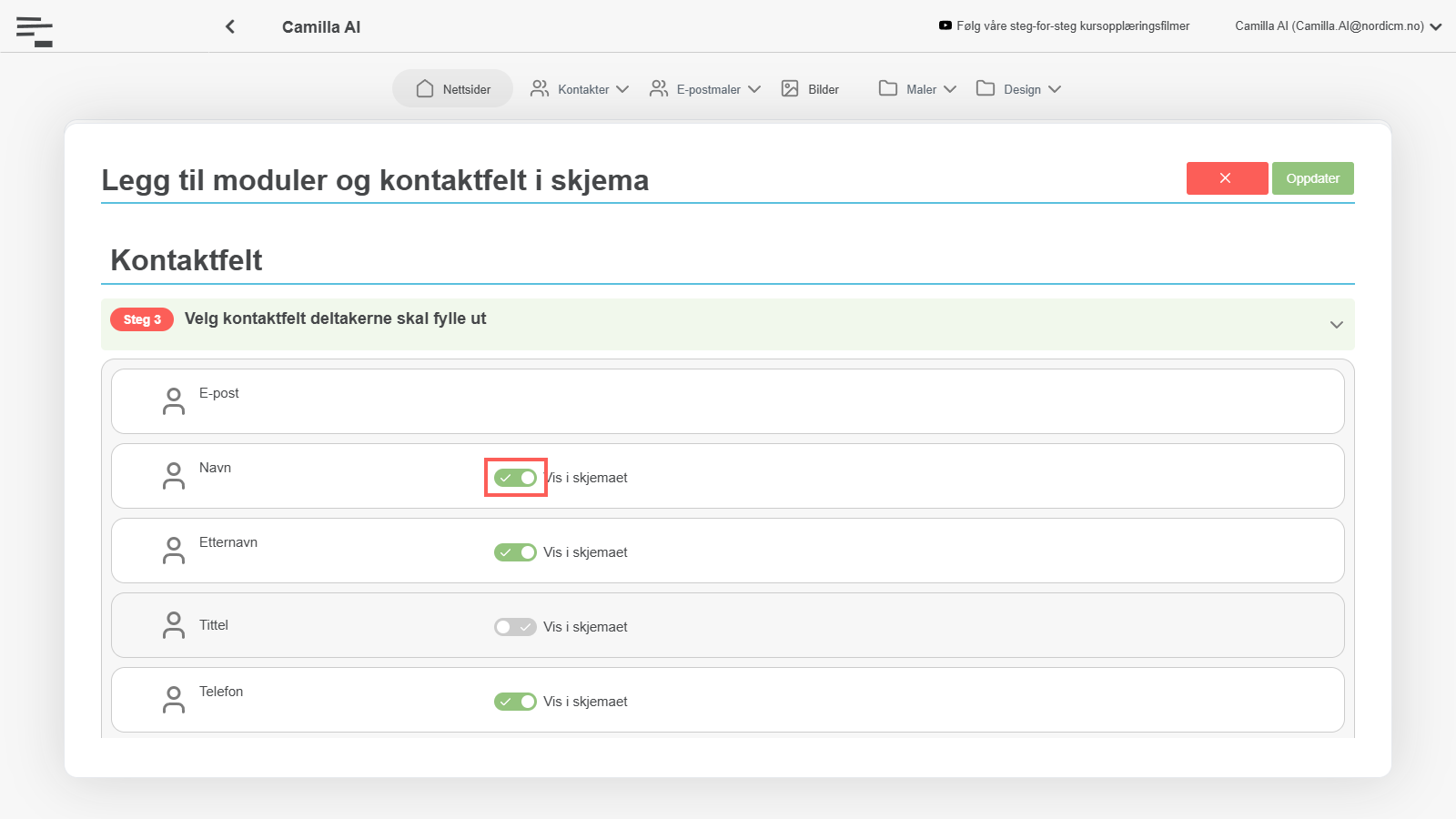1456x819 pixels.
Task: Collapse the Steg 3 section chevron
Action: pyautogui.click(x=1337, y=325)
